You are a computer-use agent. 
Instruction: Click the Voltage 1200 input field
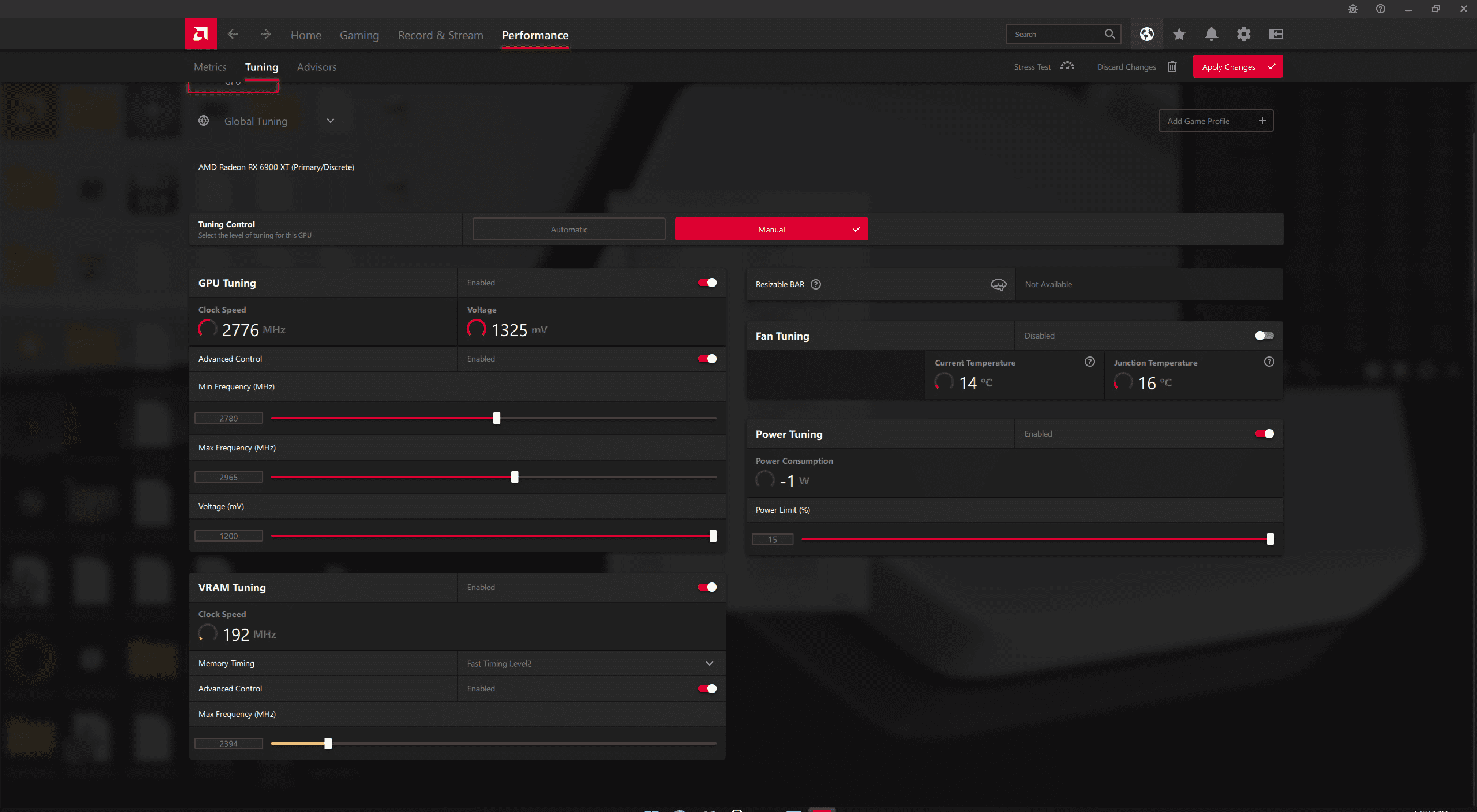(x=228, y=536)
